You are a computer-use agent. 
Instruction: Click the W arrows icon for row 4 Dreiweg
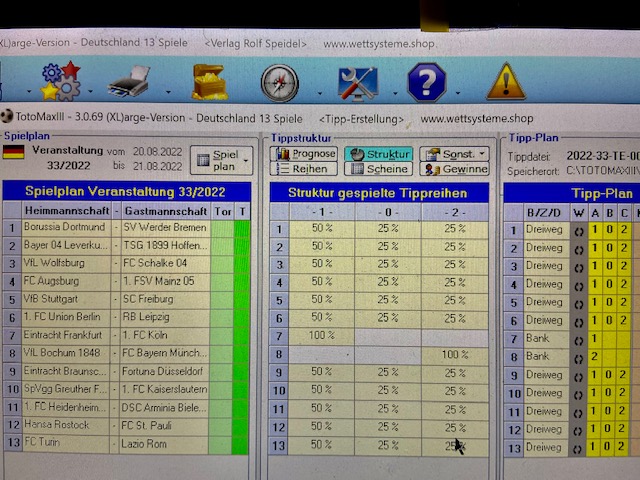click(x=578, y=286)
